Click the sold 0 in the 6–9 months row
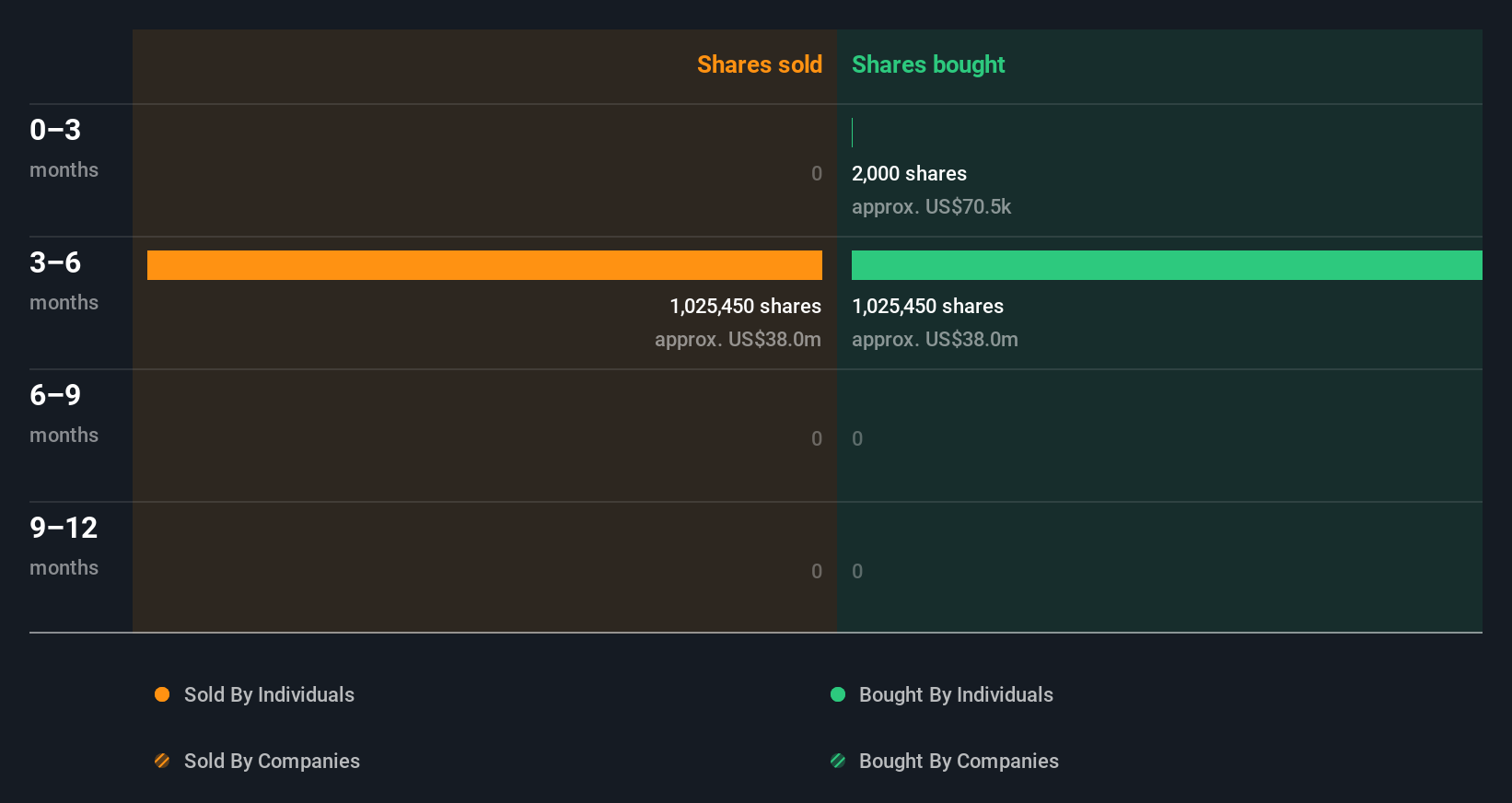 (x=817, y=438)
